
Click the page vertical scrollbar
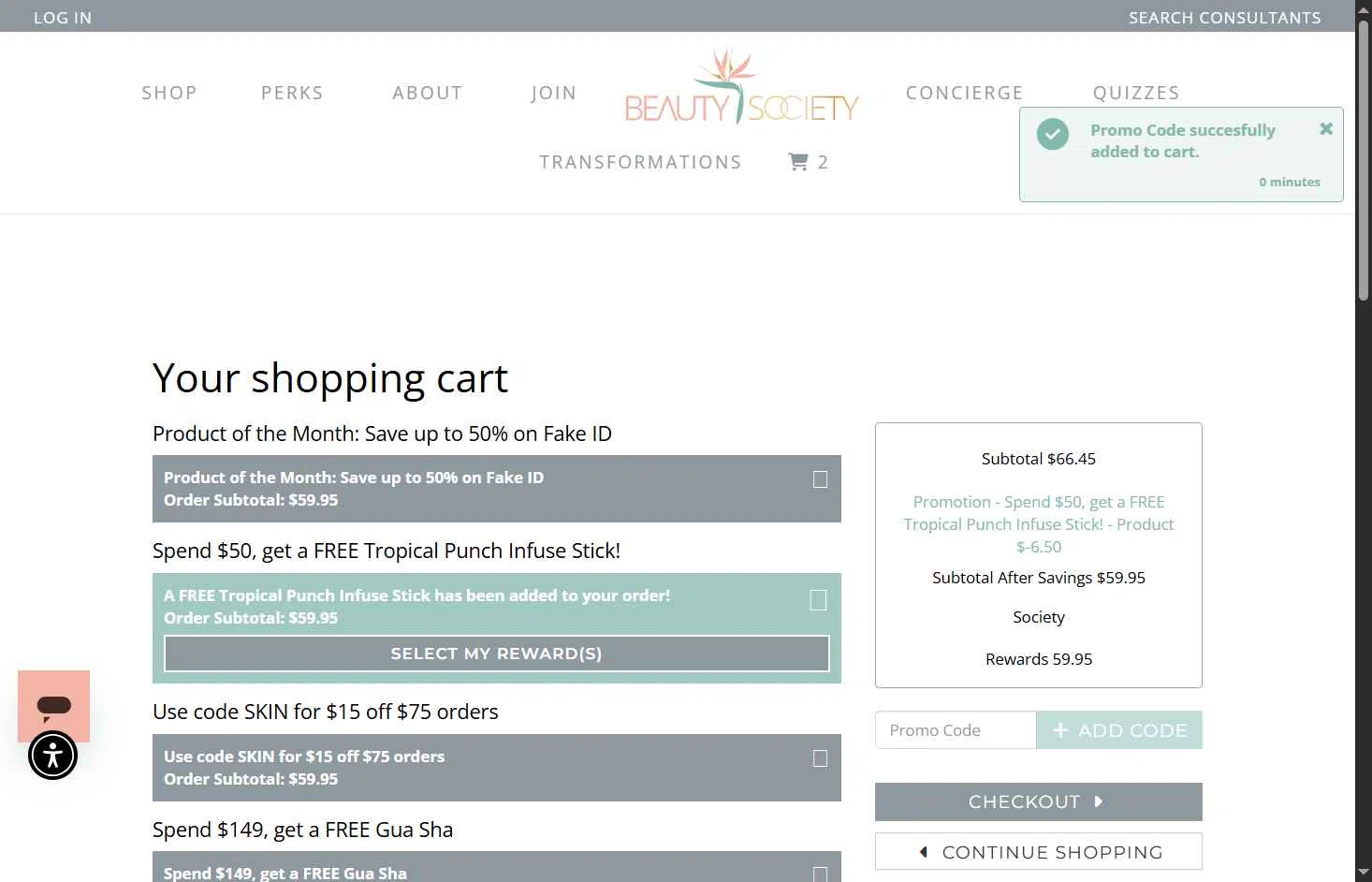1364,161
